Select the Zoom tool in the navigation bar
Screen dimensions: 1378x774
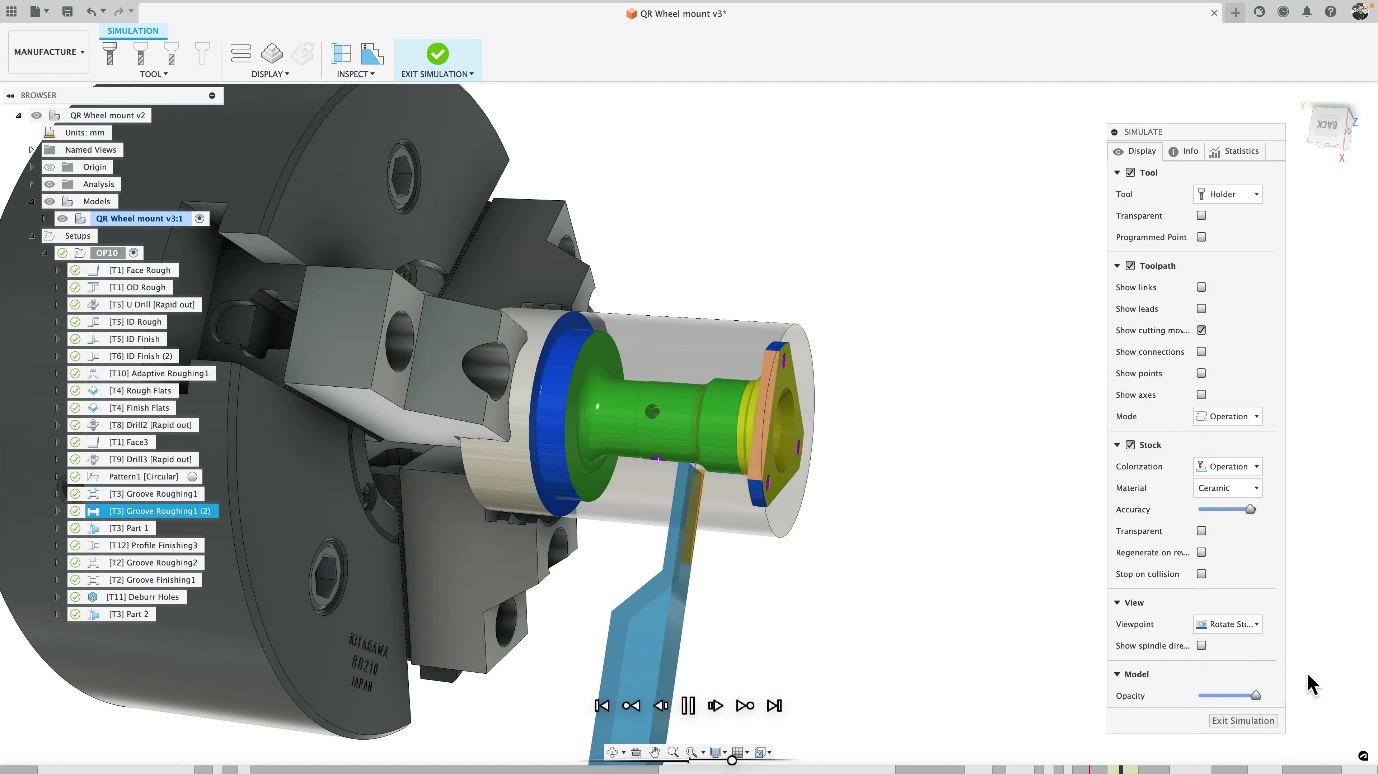tap(672, 752)
